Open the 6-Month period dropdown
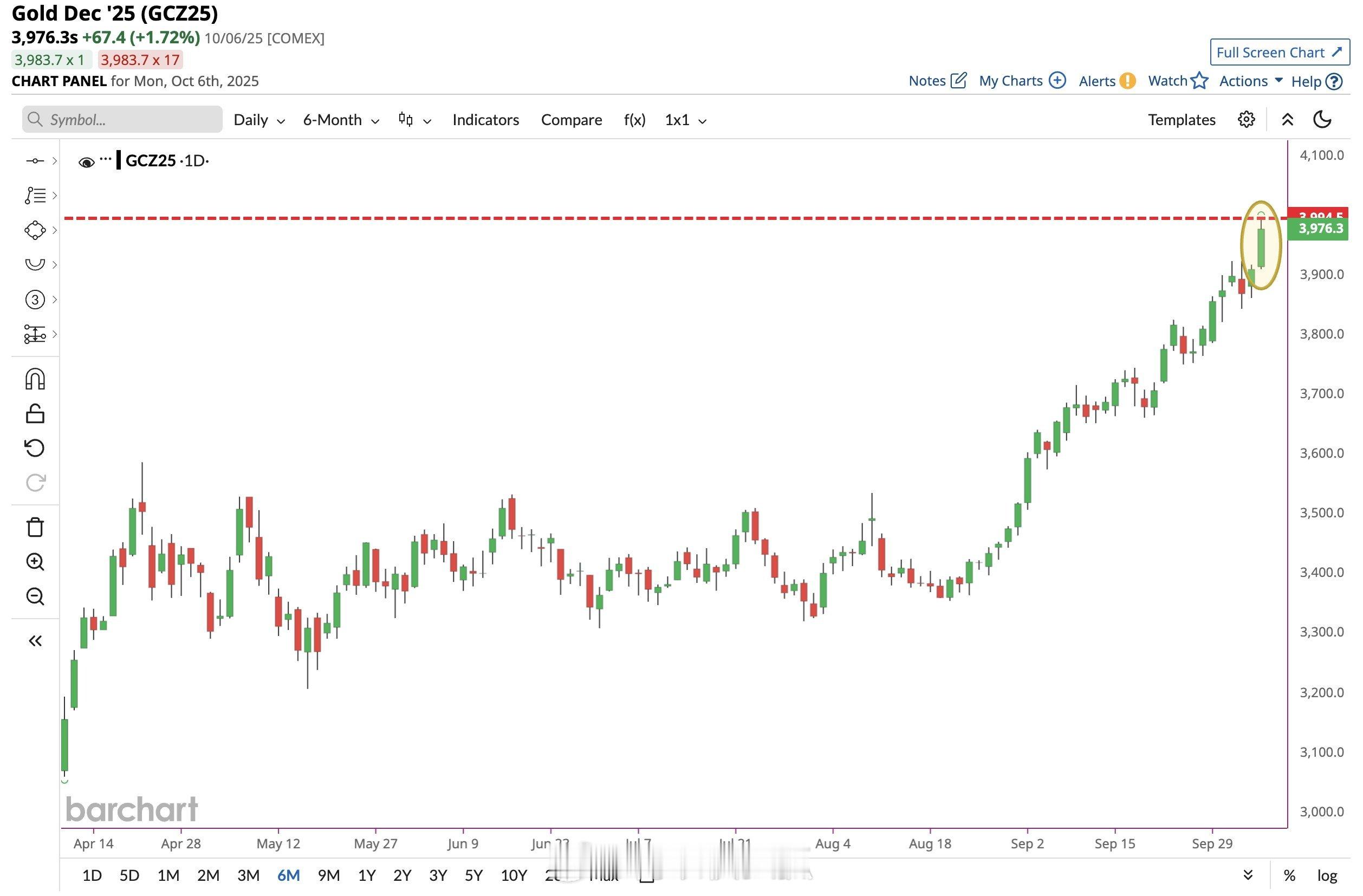The height and width of the screenshot is (896, 1363). tap(341, 120)
